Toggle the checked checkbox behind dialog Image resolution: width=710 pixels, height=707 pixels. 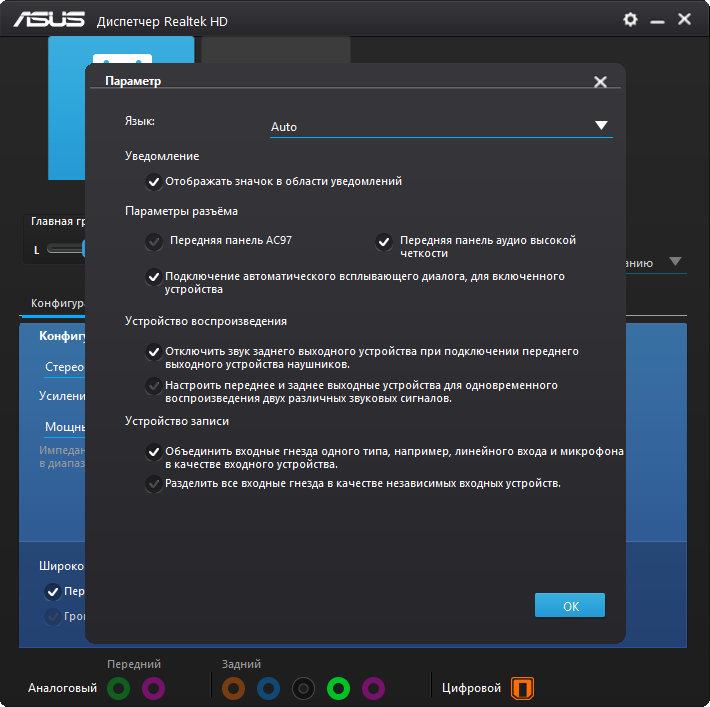pos(53,592)
